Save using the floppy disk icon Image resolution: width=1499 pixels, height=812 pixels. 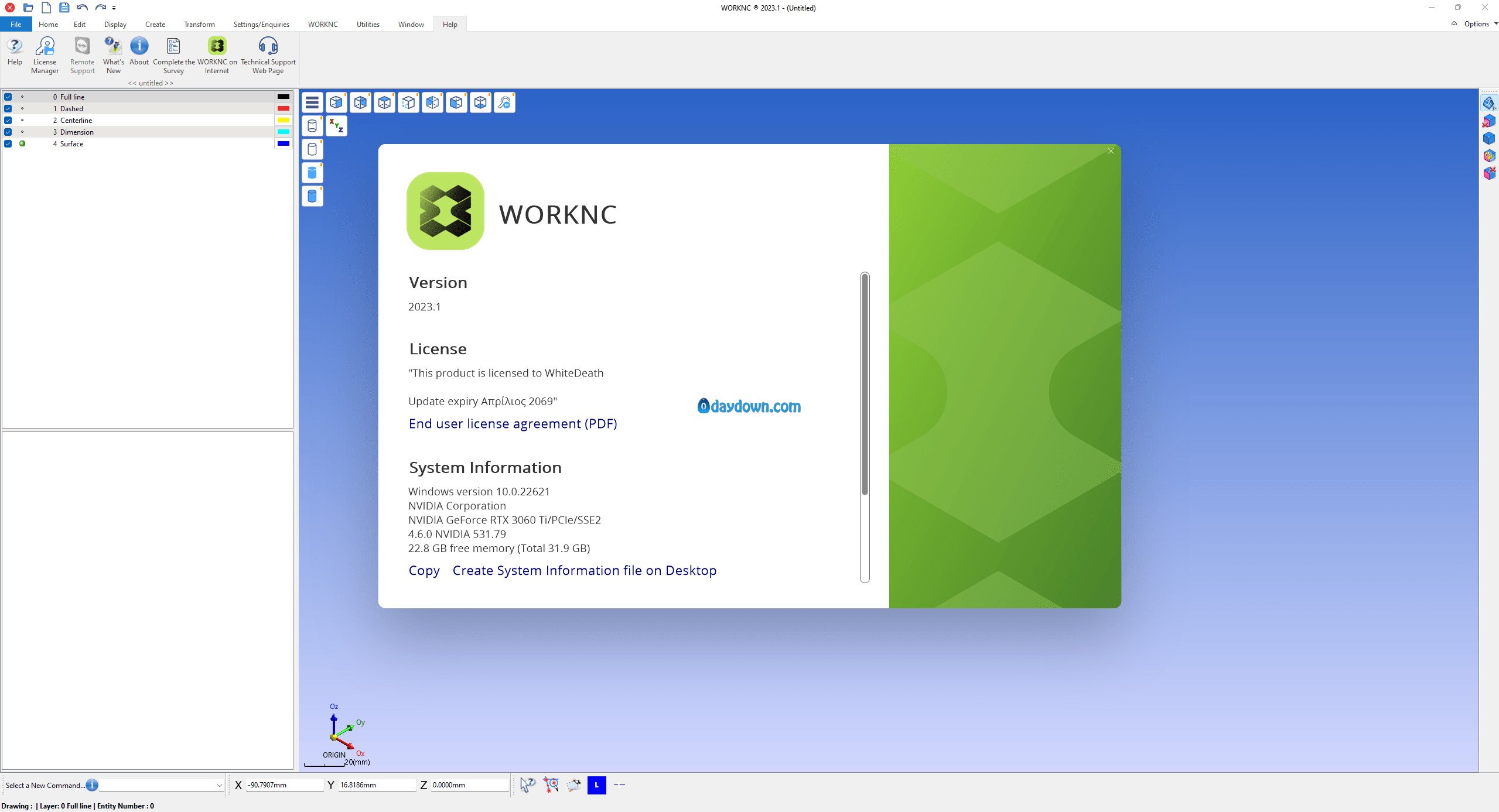pos(64,8)
